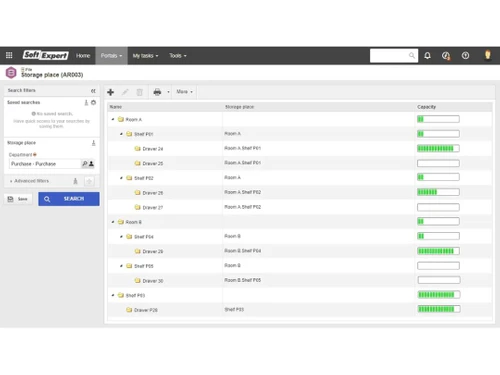Go to the Home menu item

coord(83,56)
